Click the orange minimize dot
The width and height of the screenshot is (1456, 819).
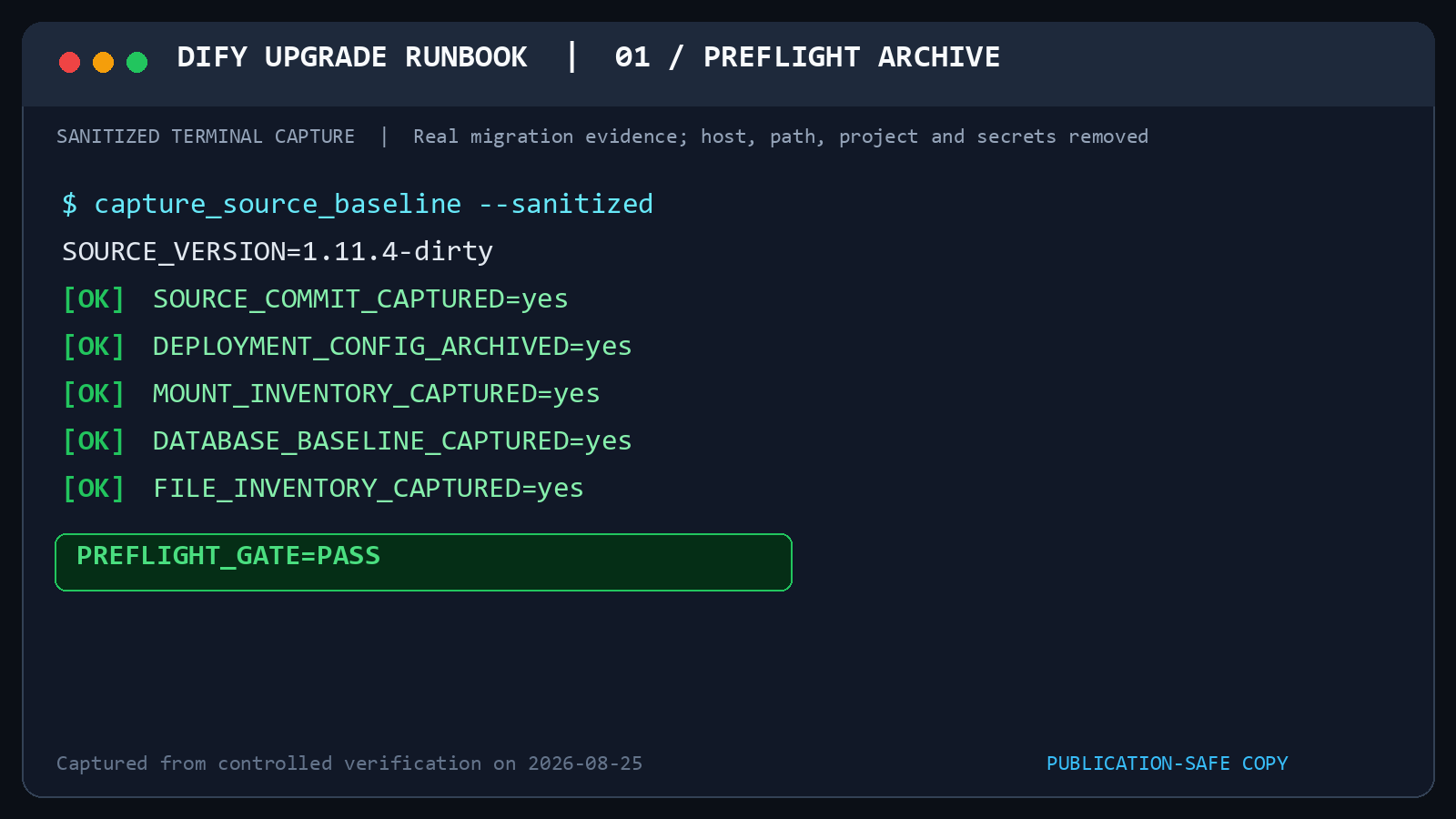(103, 62)
